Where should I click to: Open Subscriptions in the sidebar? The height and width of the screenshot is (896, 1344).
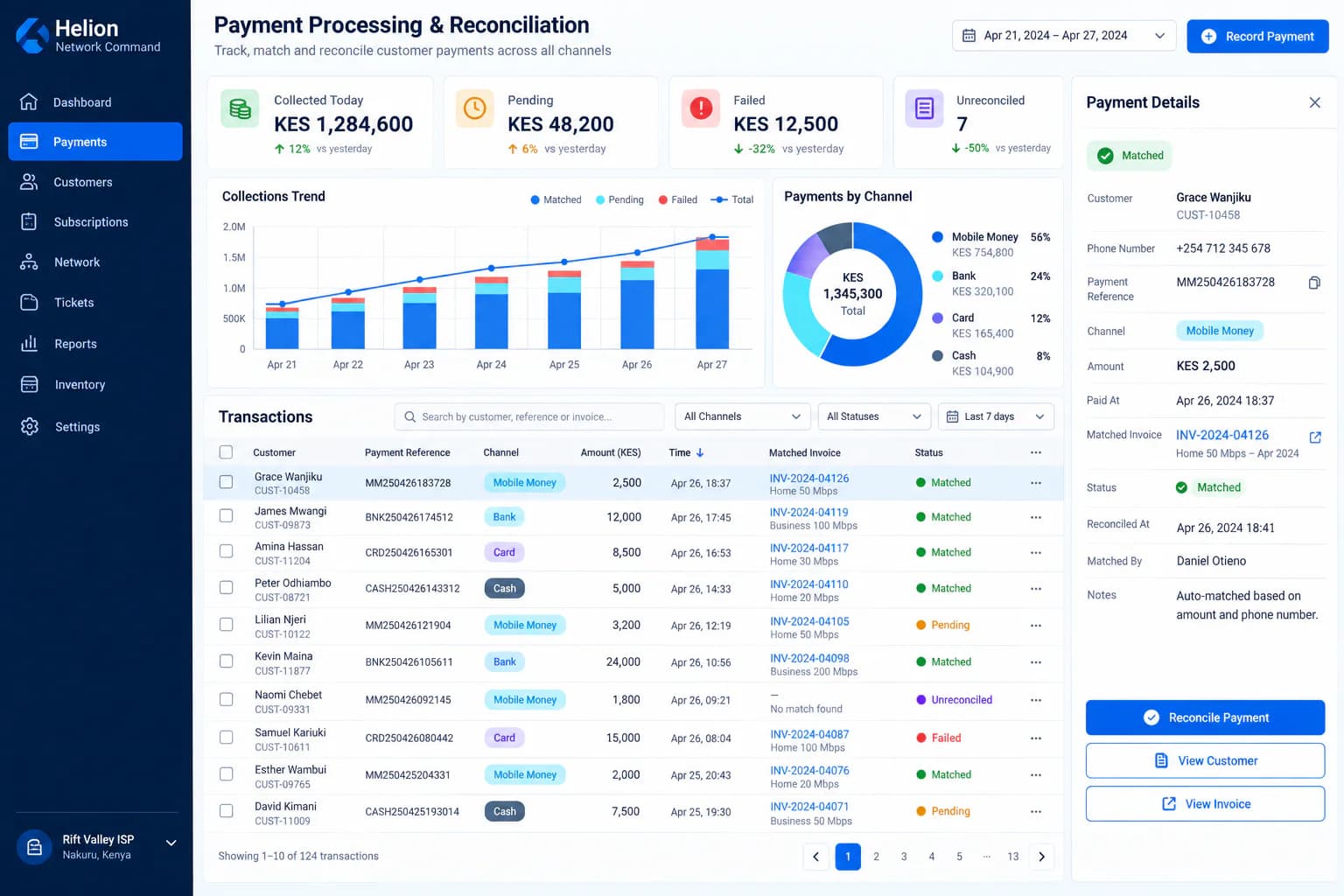point(95,222)
